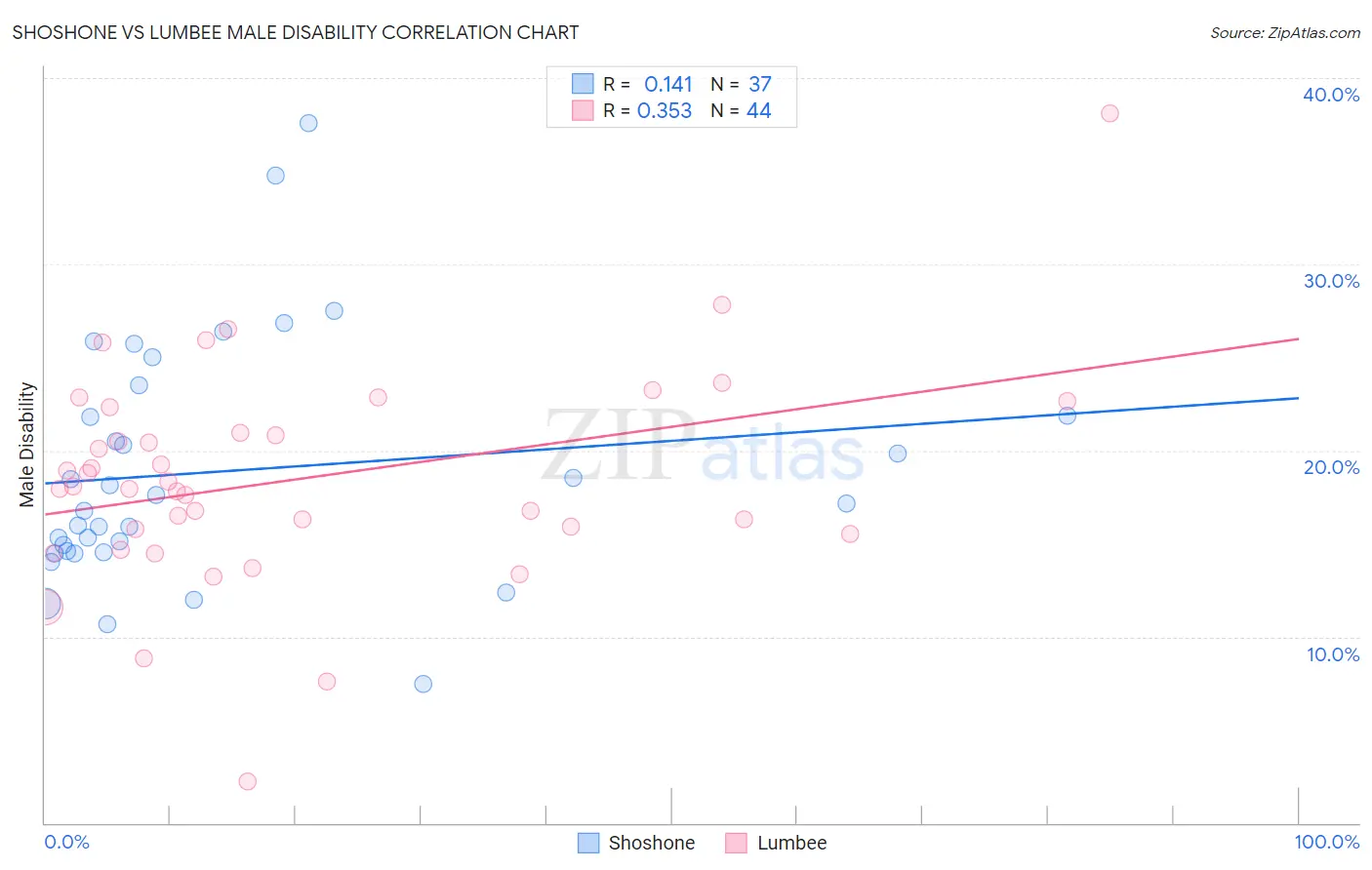
Task: Click the N = 37 value in legend
Action: click(742, 85)
